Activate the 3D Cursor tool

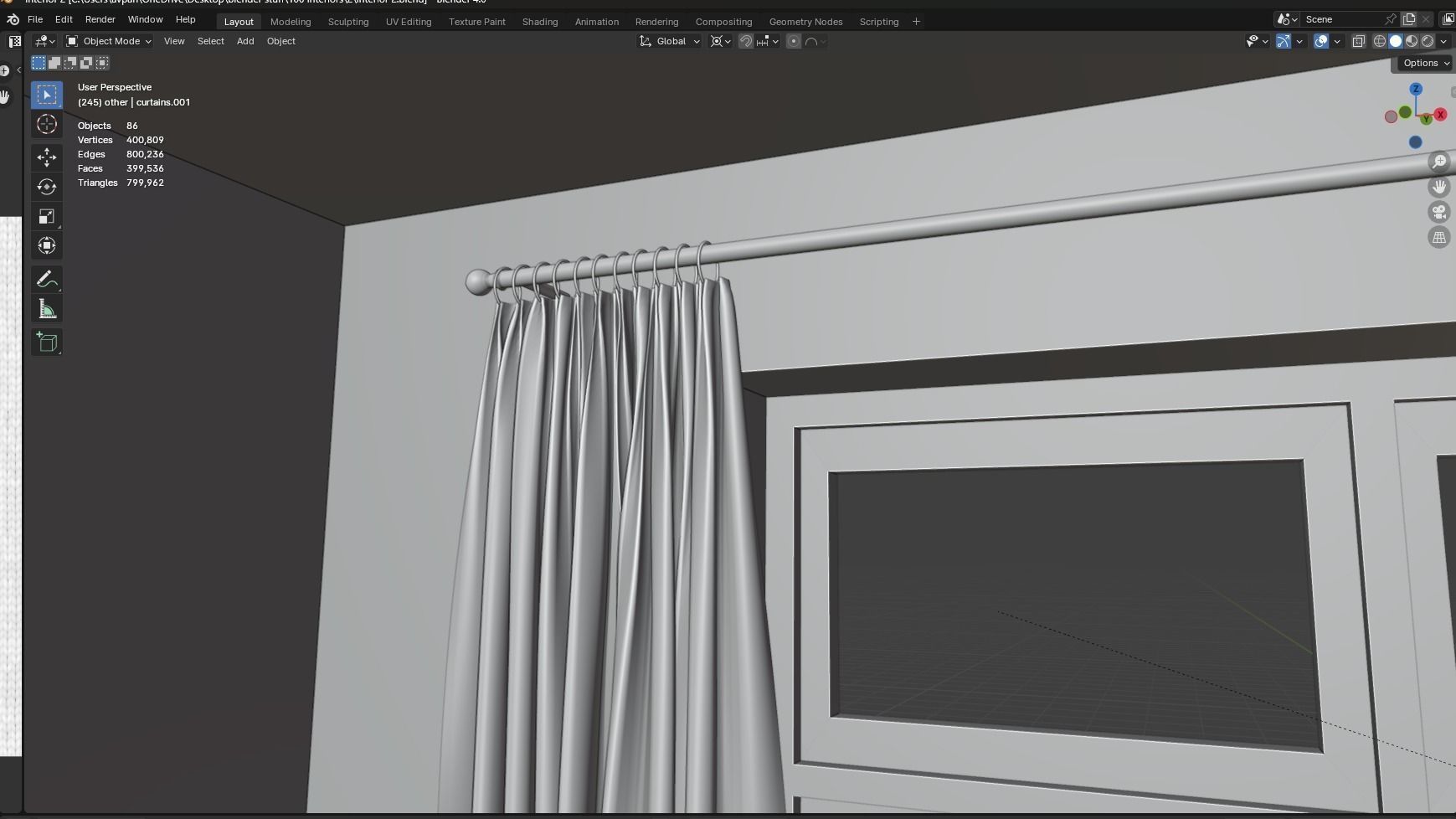(x=47, y=124)
